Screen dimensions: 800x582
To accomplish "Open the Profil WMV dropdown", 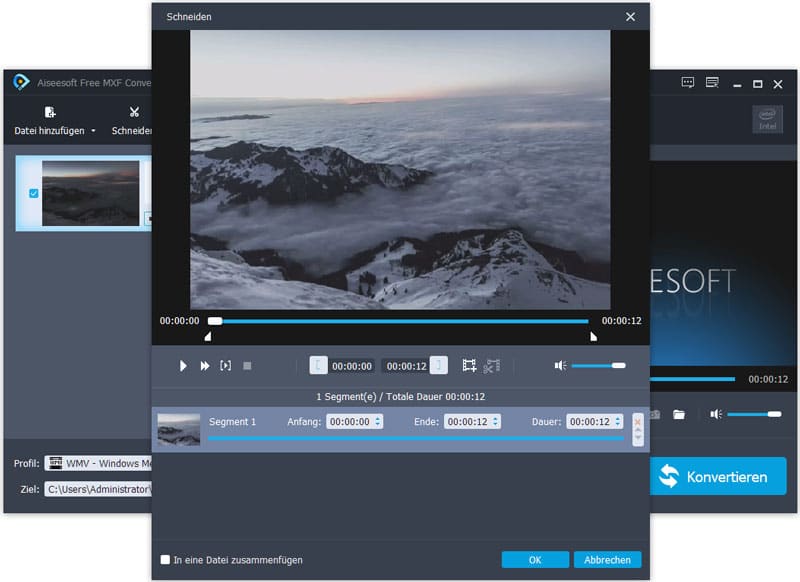I will click(98, 463).
